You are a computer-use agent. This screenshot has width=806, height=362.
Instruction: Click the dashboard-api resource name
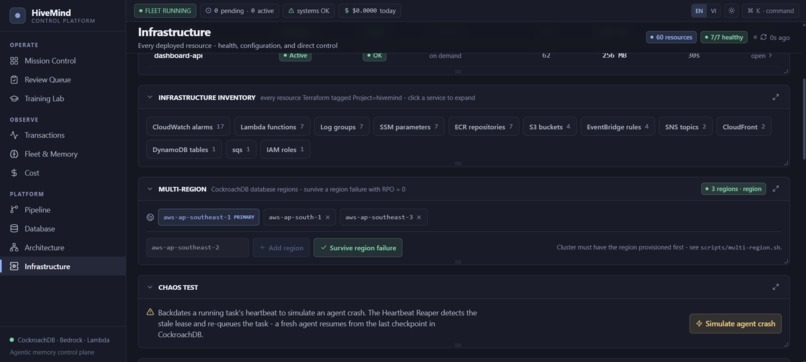click(x=178, y=56)
